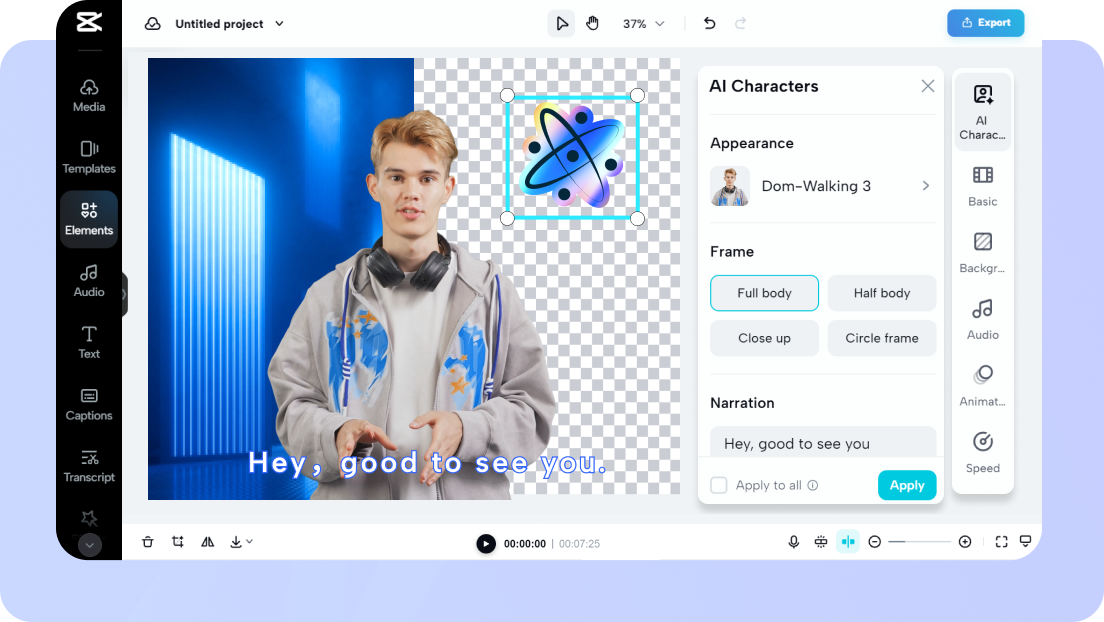Click the timeline zoom slider

920,542
